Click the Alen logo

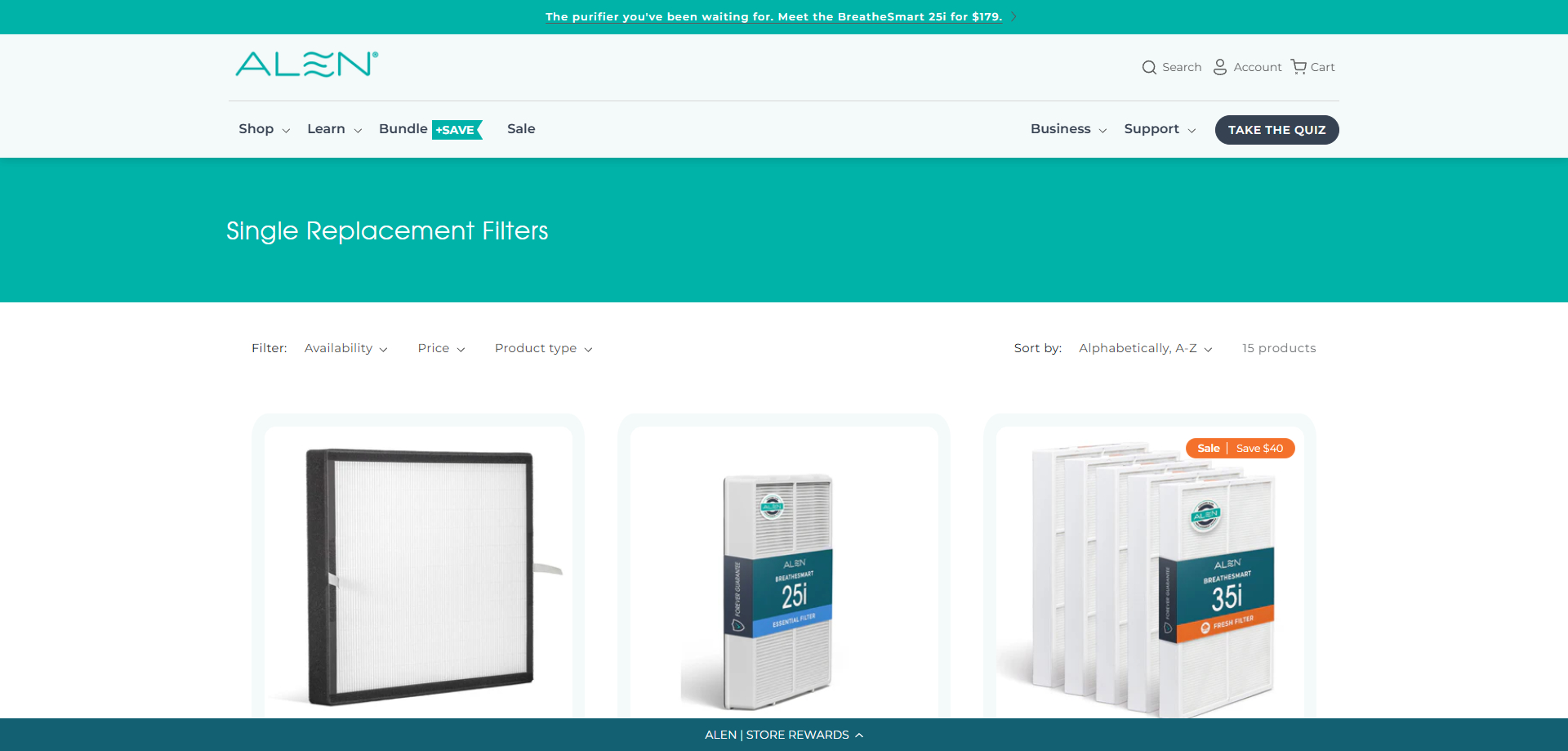coord(306,65)
